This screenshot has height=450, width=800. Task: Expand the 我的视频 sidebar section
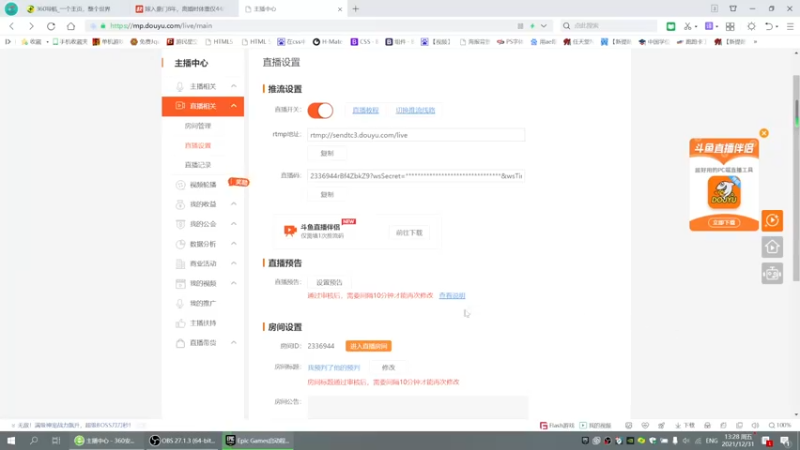coord(234,283)
